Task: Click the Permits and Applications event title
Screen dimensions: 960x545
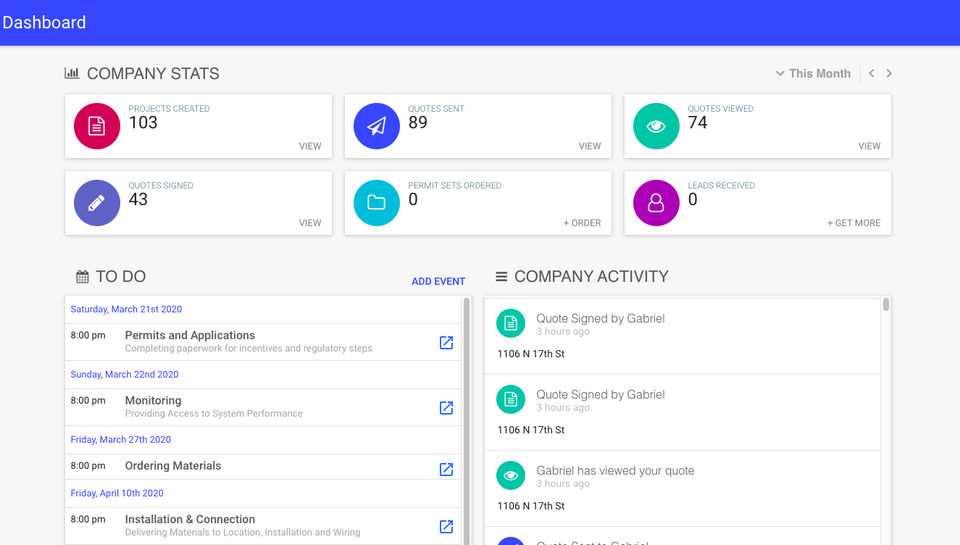Action: [190, 335]
